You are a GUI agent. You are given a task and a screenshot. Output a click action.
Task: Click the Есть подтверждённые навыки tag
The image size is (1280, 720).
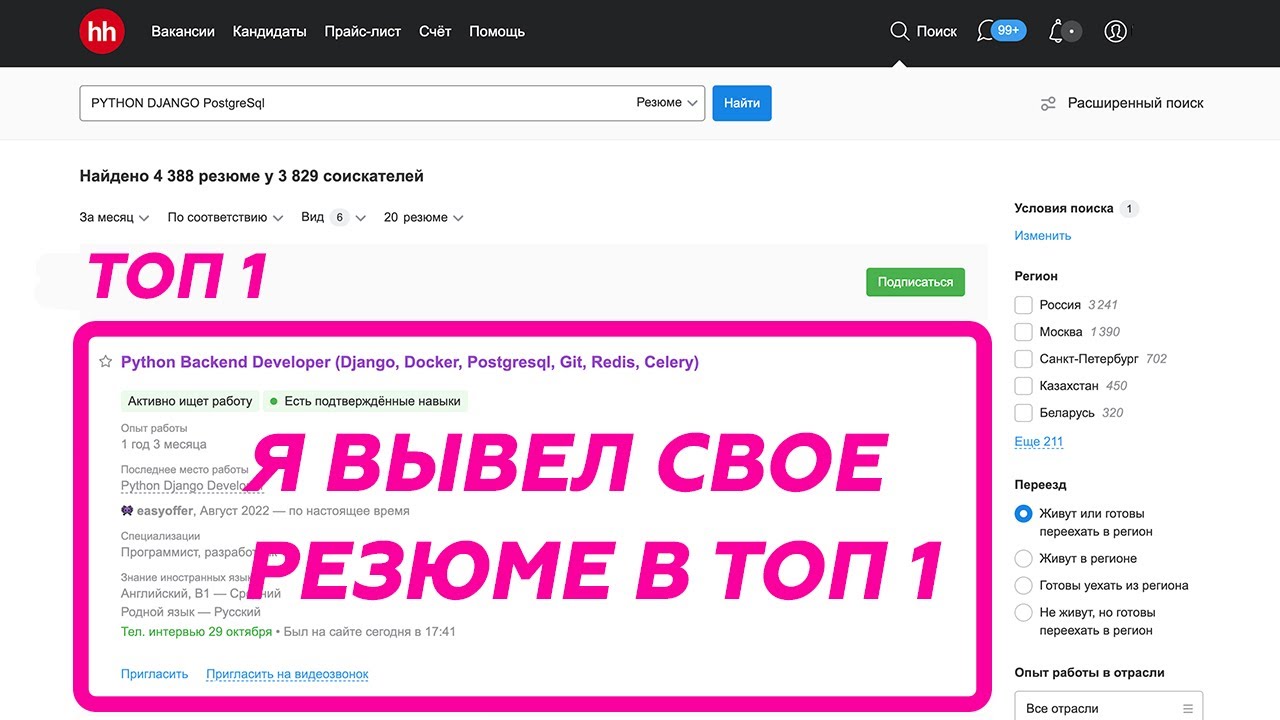tap(366, 401)
